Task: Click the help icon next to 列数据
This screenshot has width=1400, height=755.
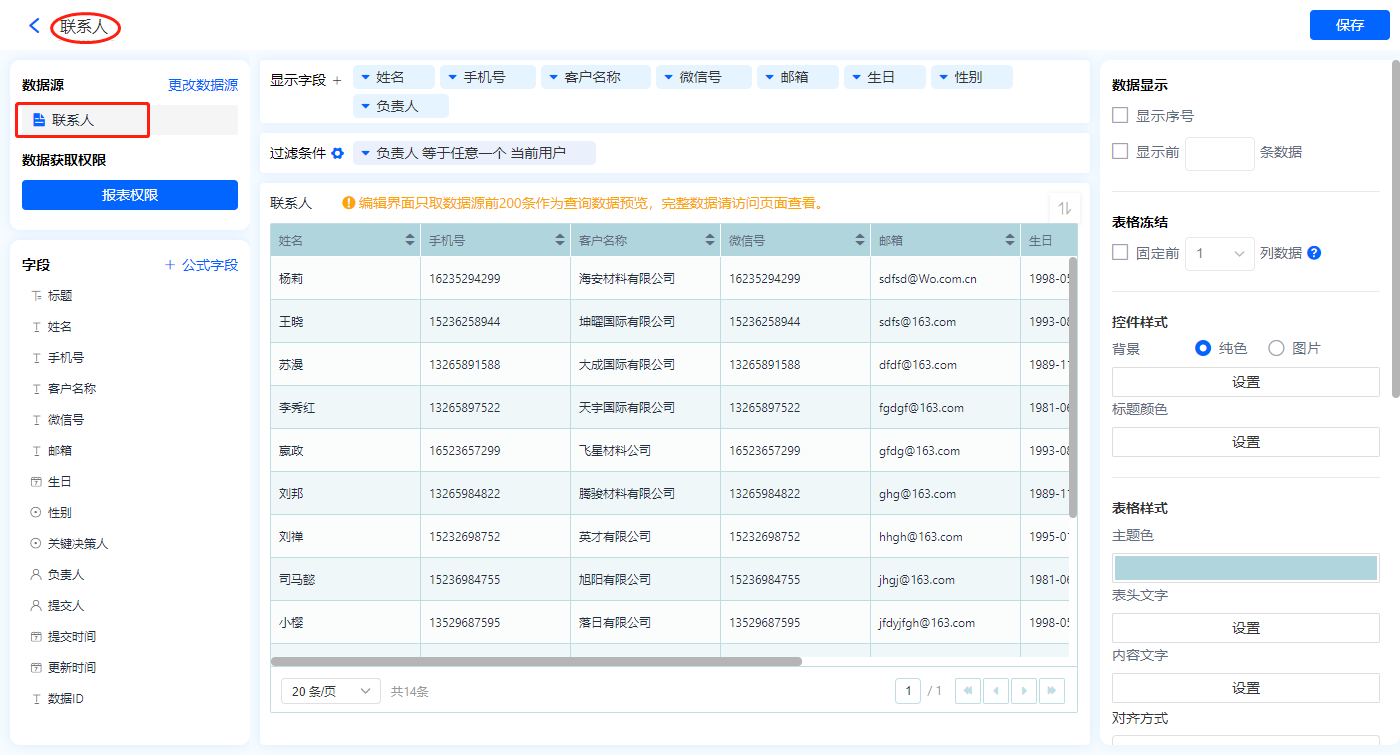Action: 1314,253
